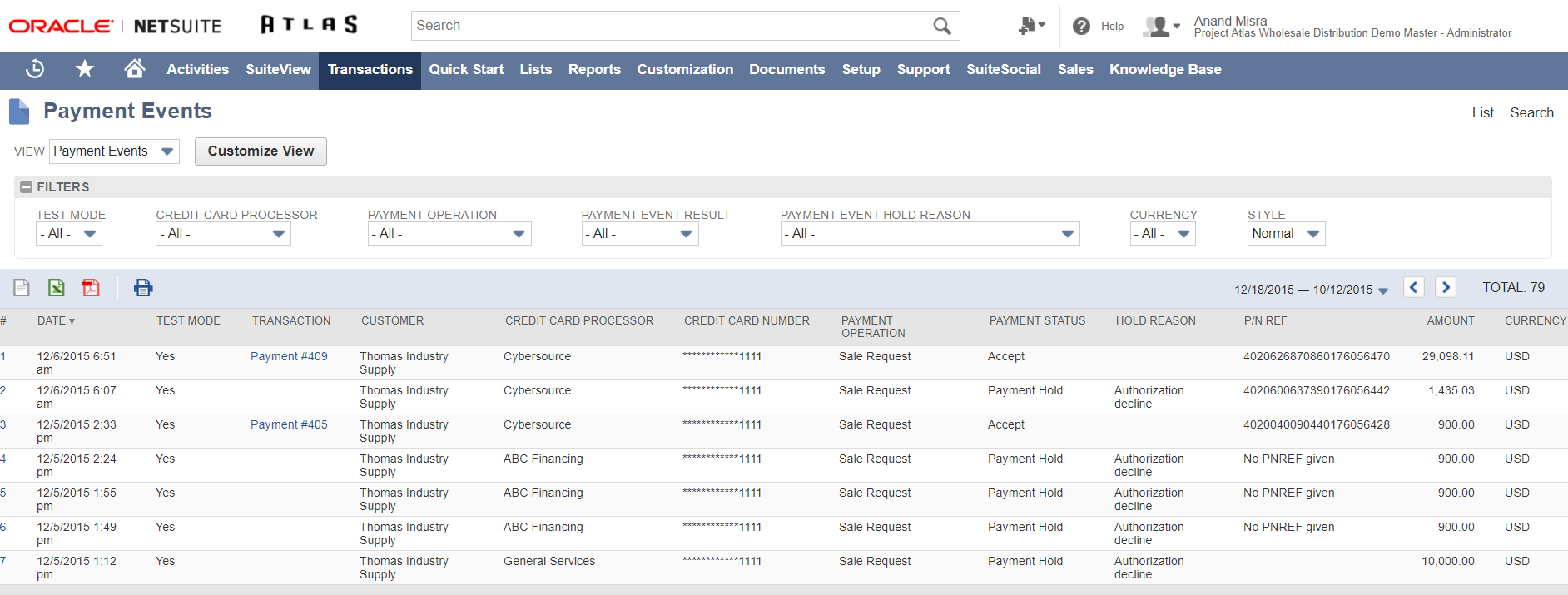This screenshot has height=595, width=1568.
Task: Click the Help text link
Action: point(1112,27)
